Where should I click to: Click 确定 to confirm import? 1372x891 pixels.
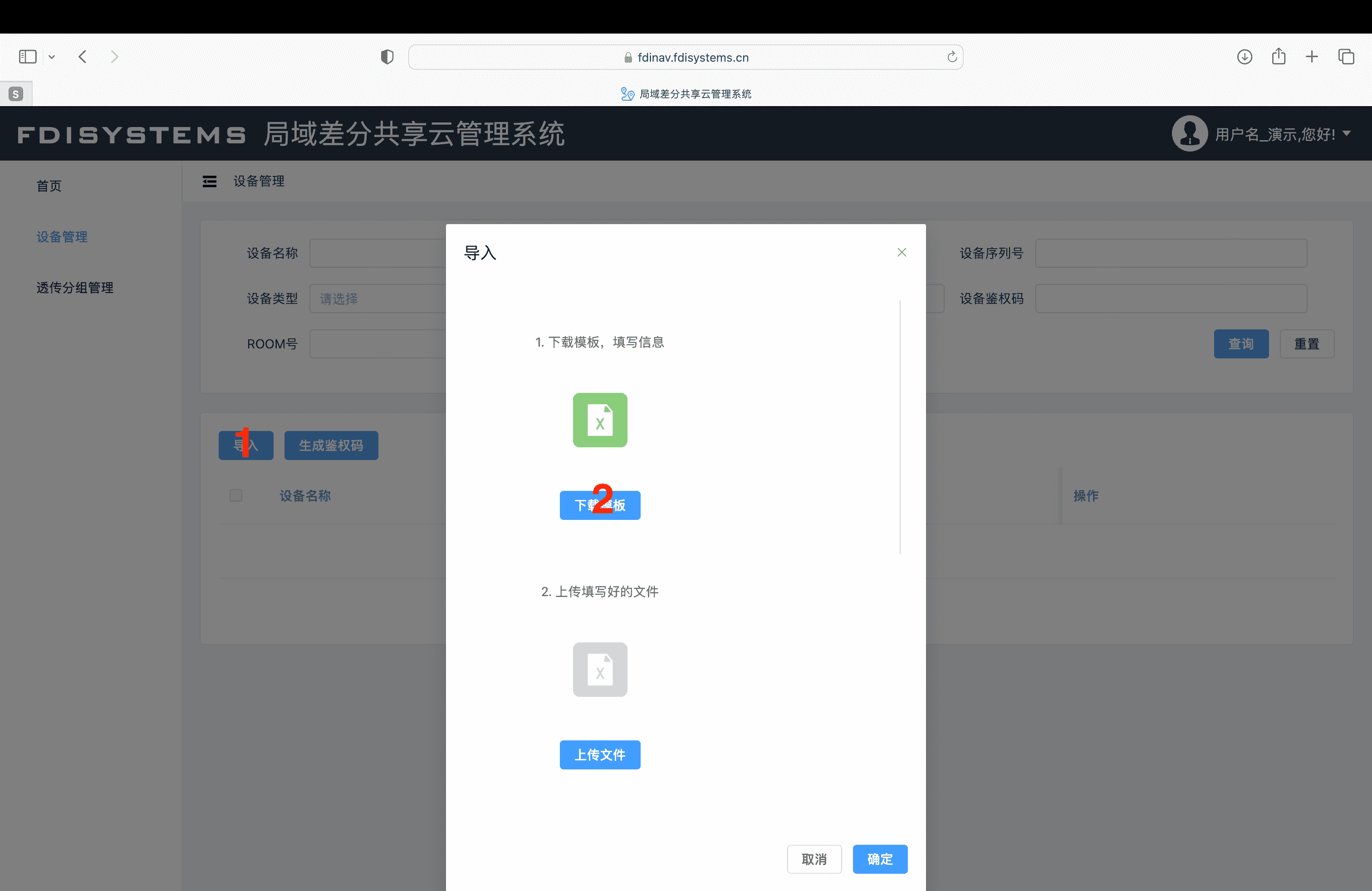click(879, 859)
